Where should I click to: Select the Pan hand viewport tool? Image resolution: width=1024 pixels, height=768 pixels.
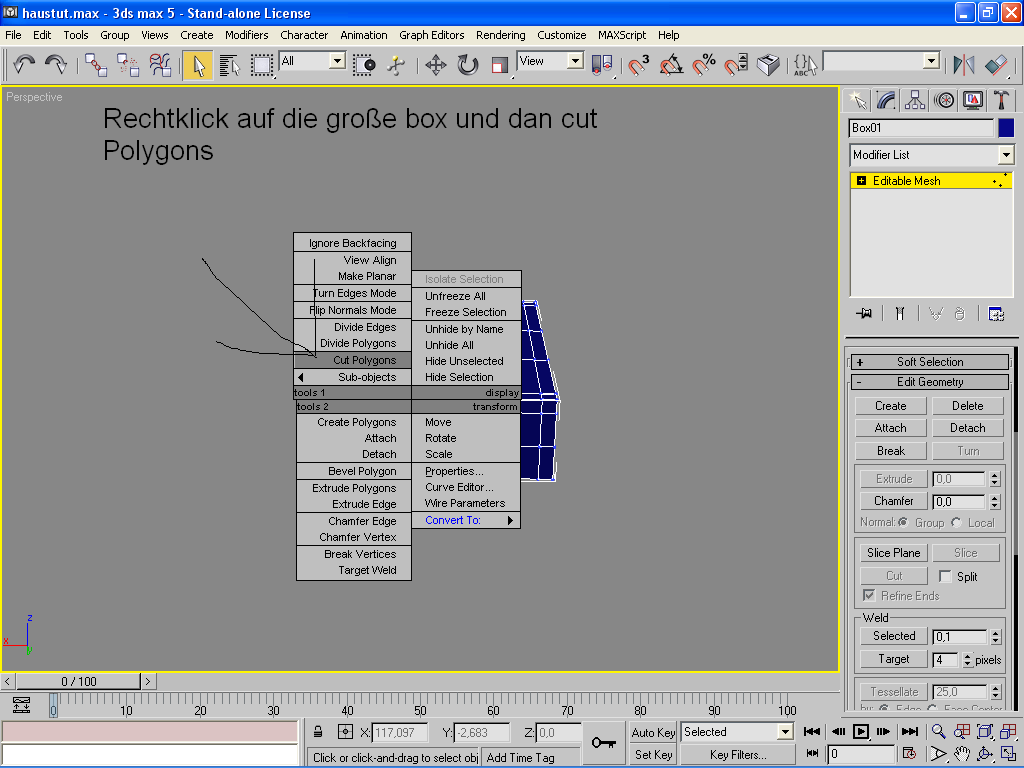click(x=961, y=754)
